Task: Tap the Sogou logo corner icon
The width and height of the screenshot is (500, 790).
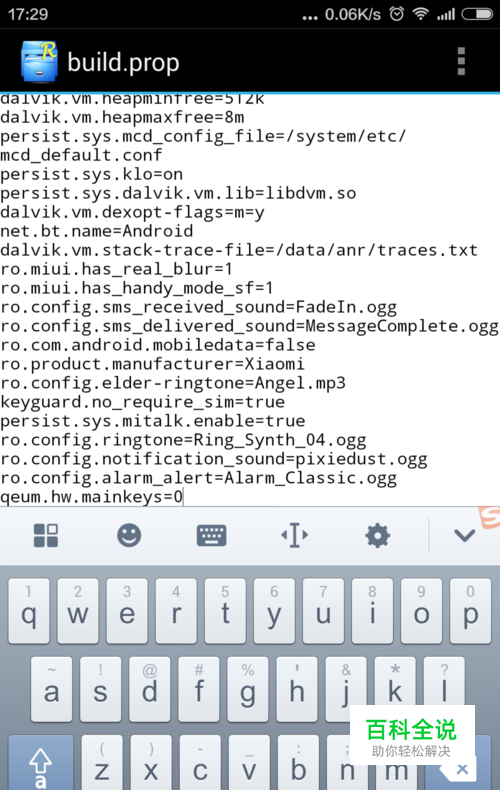Action: pyautogui.click(x=489, y=517)
